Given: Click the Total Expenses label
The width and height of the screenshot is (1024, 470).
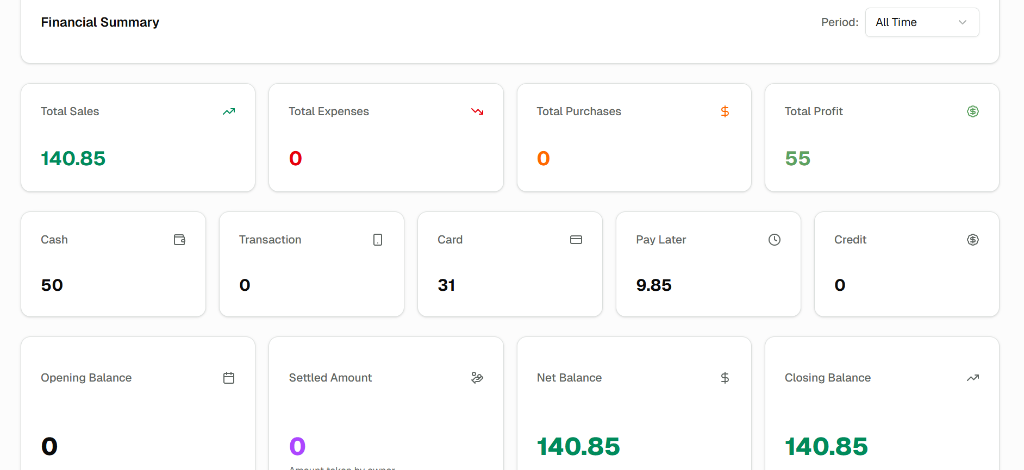Looking at the screenshot, I should 328,112.
